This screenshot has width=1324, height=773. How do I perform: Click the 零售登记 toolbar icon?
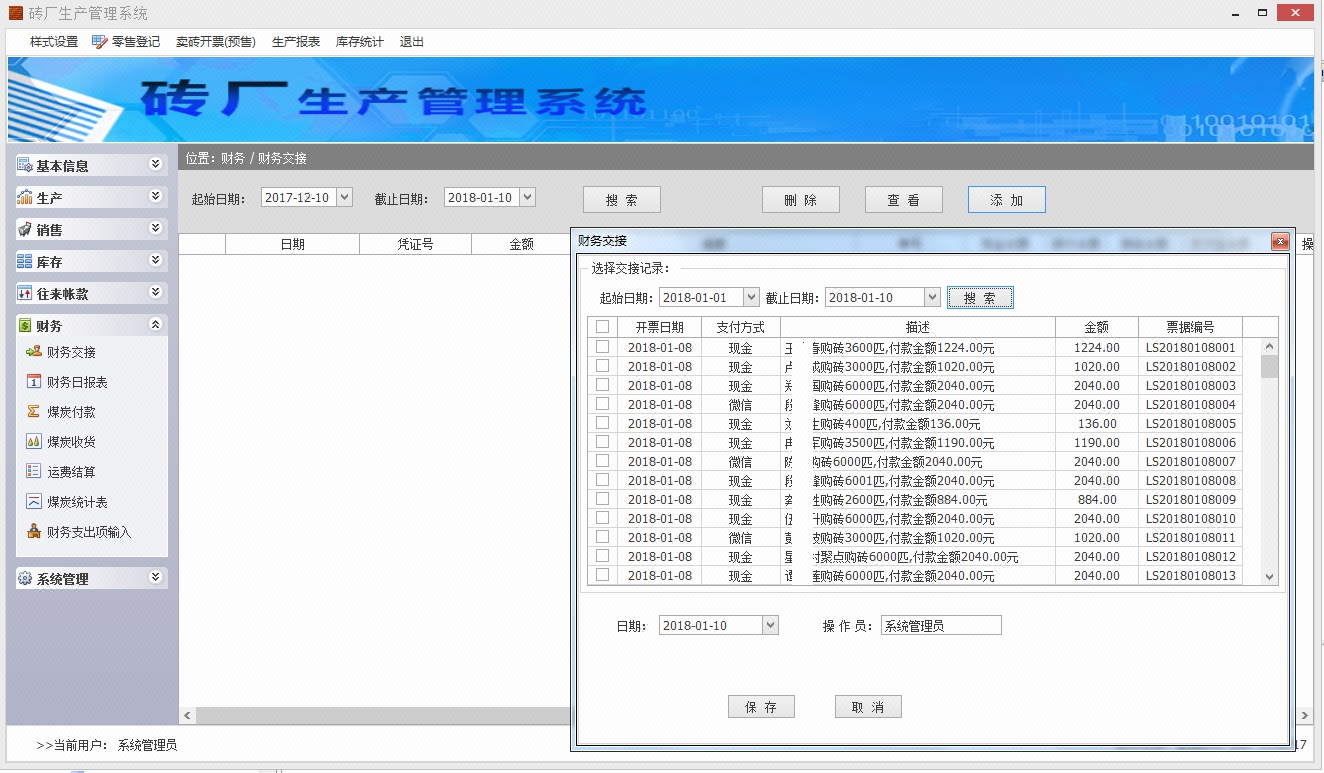pos(98,42)
